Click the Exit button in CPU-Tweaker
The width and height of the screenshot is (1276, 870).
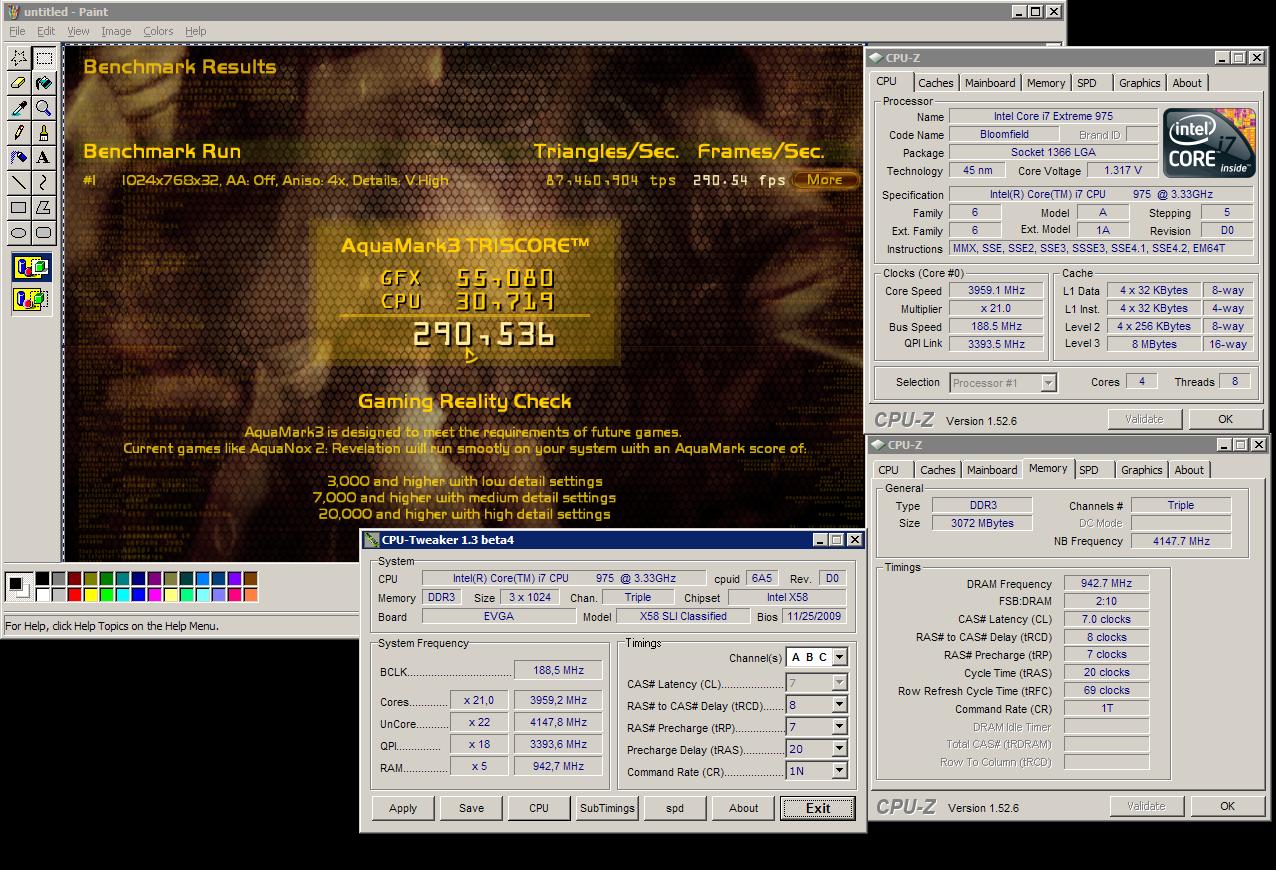point(817,808)
